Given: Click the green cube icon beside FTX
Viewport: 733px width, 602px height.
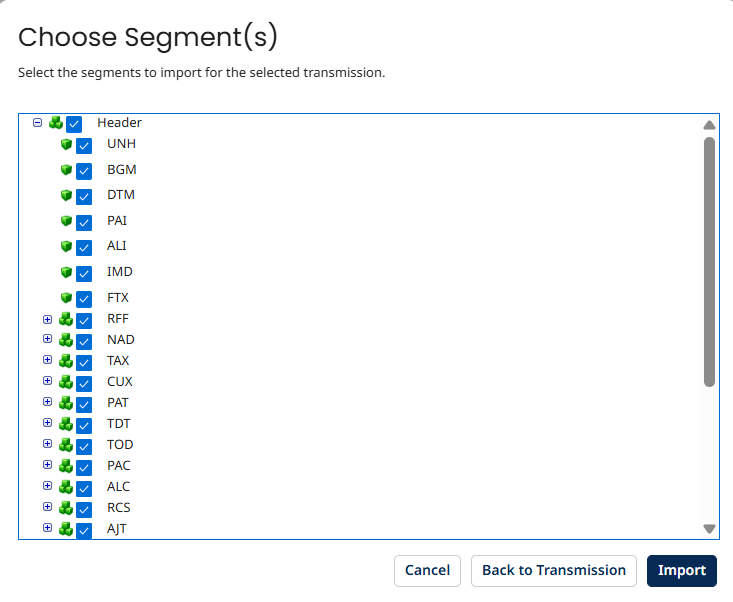Looking at the screenshot, I should pos(66,298).
